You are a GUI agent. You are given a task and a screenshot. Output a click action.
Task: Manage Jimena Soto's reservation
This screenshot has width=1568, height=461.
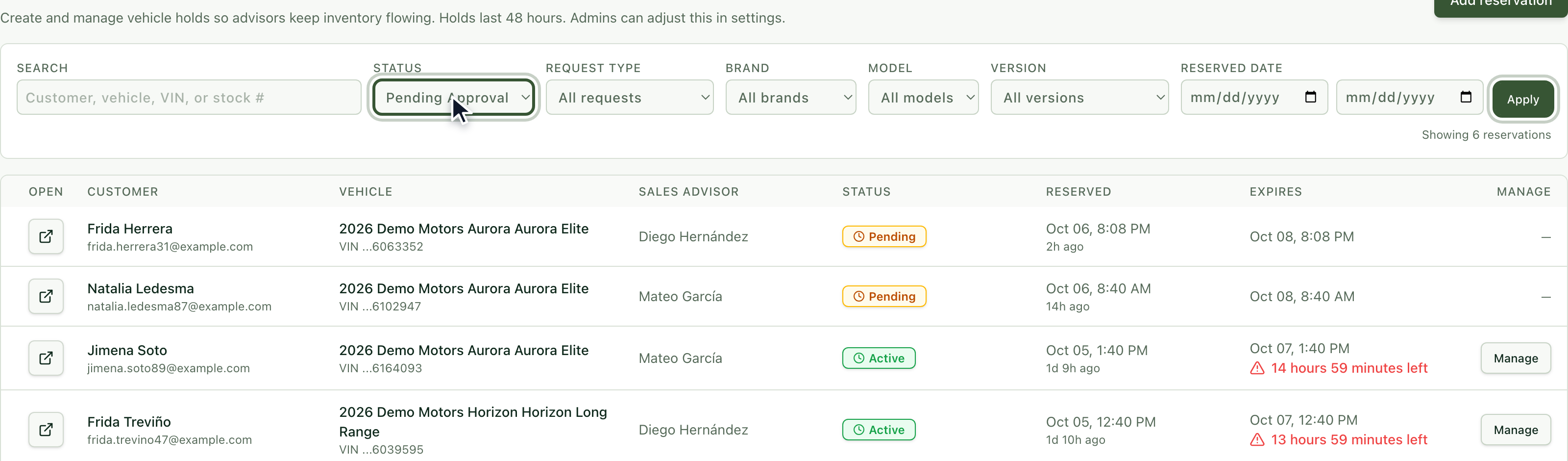(x=1515, y=358)
